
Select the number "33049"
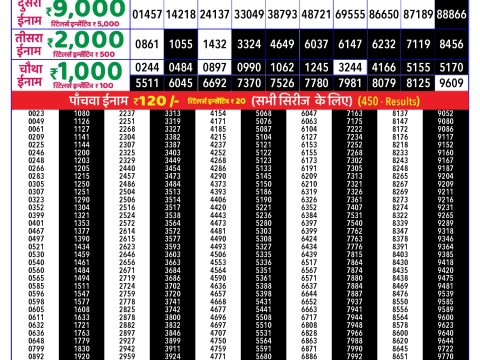click(249, 14)
